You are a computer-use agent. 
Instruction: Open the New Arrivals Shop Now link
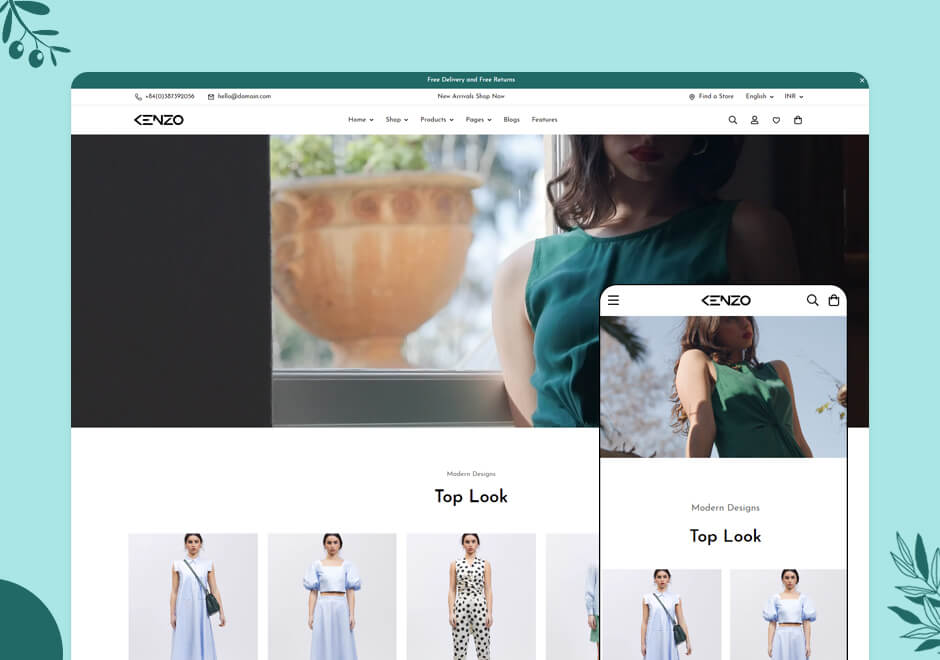pos(471,96)
